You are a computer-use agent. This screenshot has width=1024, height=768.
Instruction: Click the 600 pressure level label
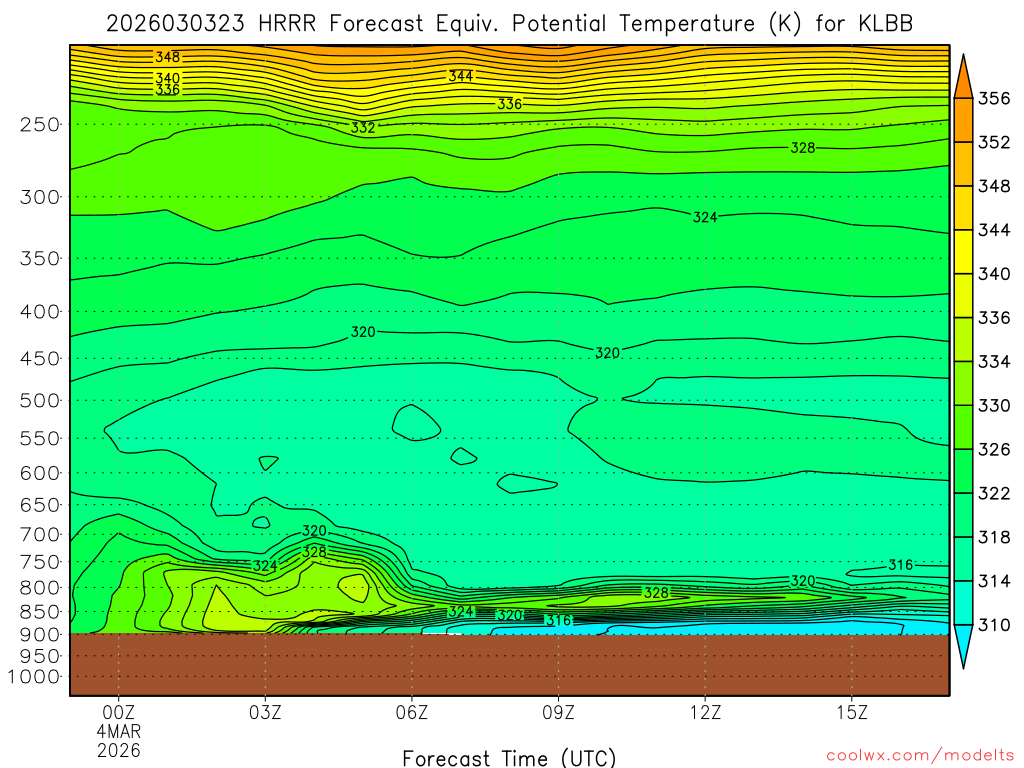click(40, 473)
